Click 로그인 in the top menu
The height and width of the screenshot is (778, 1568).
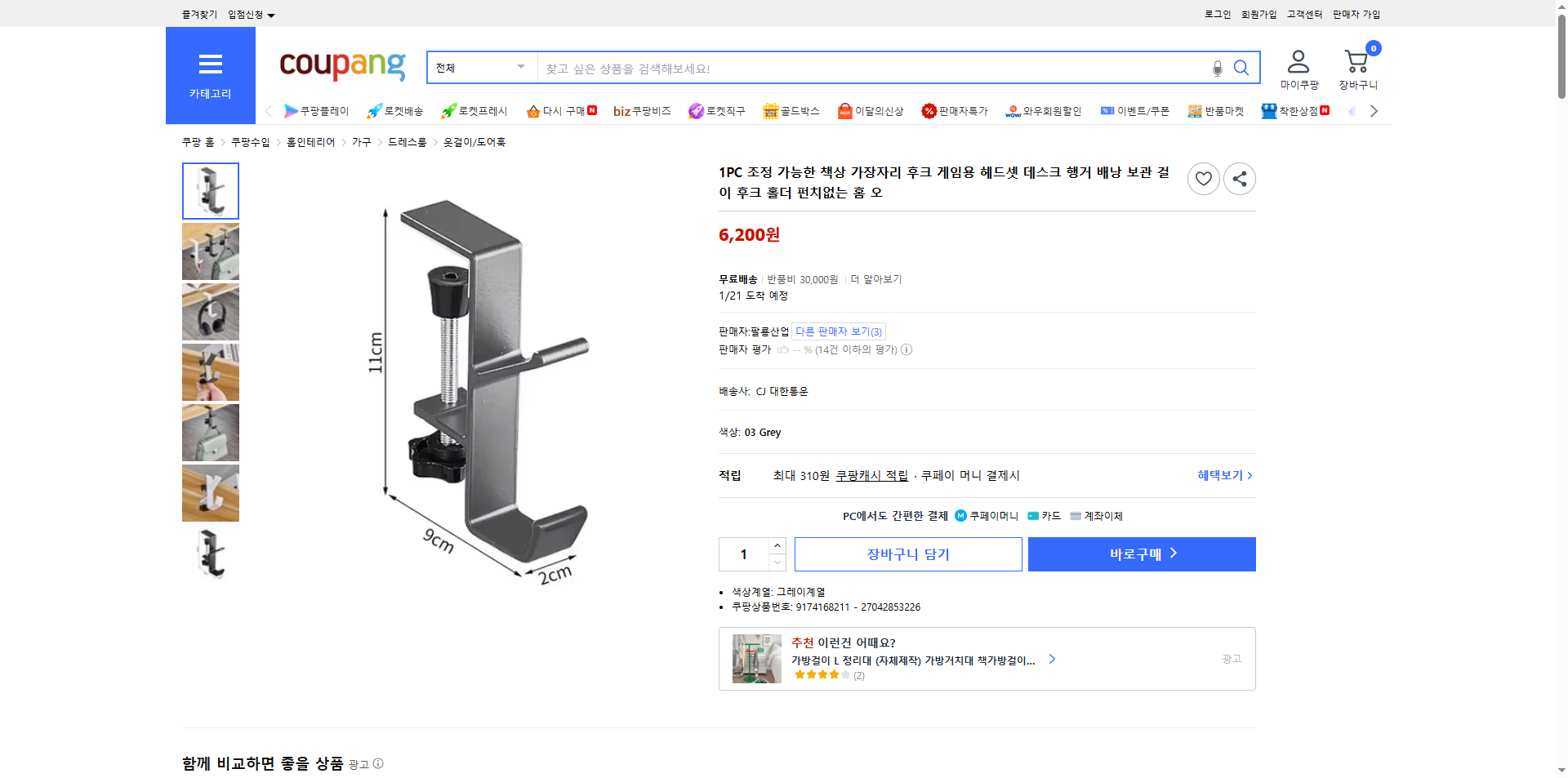coord(1216,14)
